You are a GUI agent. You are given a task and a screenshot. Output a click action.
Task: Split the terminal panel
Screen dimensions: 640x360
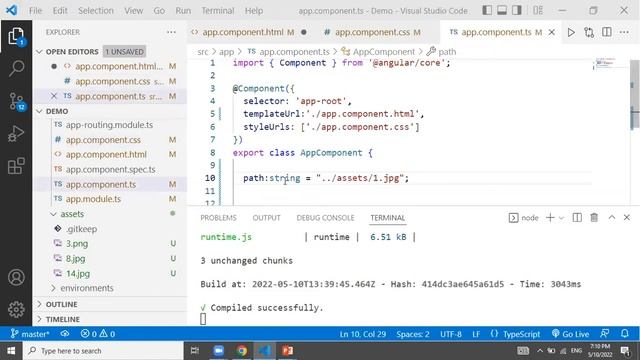[x=577, y=218]
